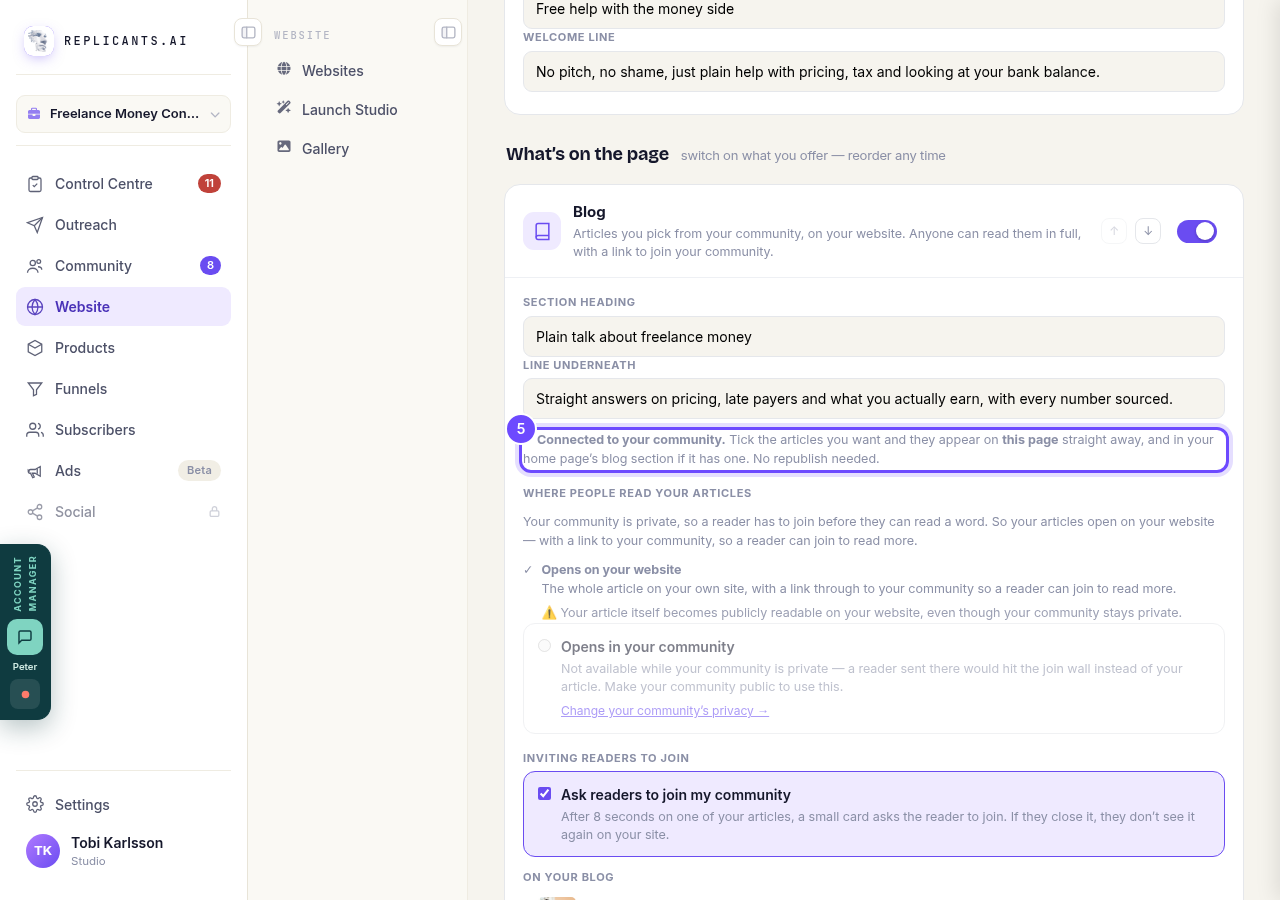Image resolution: width=1280 pixels, height=900 pixels.
Task: Open Websites globe icon in Website panel
Action: (284, 69)
